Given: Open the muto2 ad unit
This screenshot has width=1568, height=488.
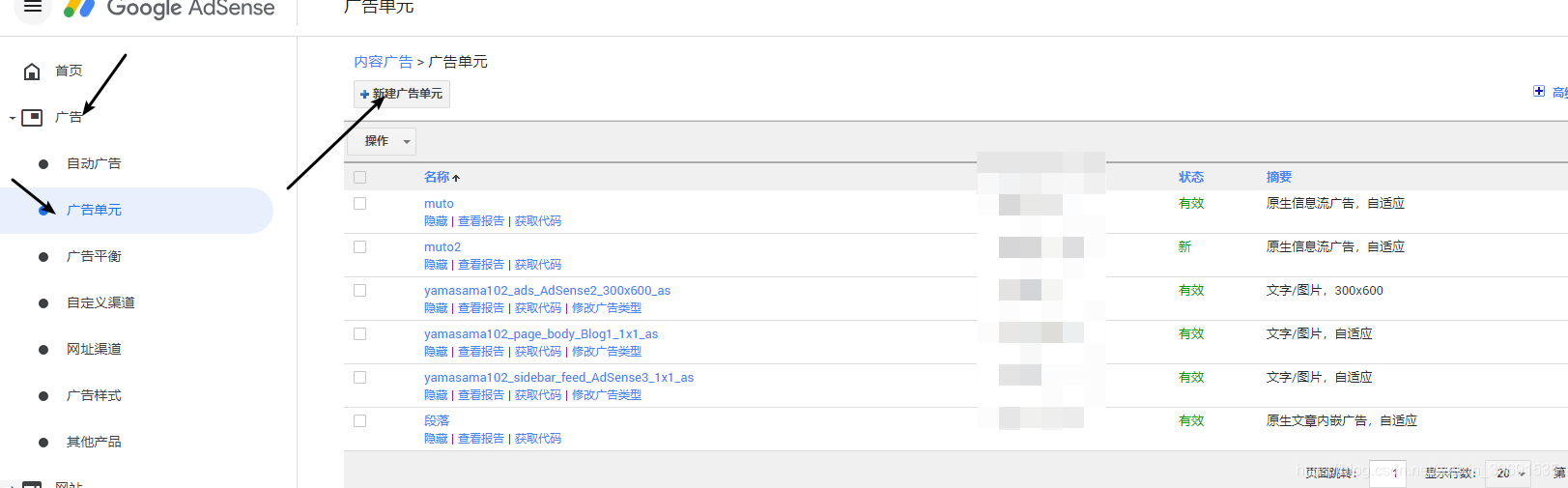Looking at the screenshot, I should click(x=442, y=247).
